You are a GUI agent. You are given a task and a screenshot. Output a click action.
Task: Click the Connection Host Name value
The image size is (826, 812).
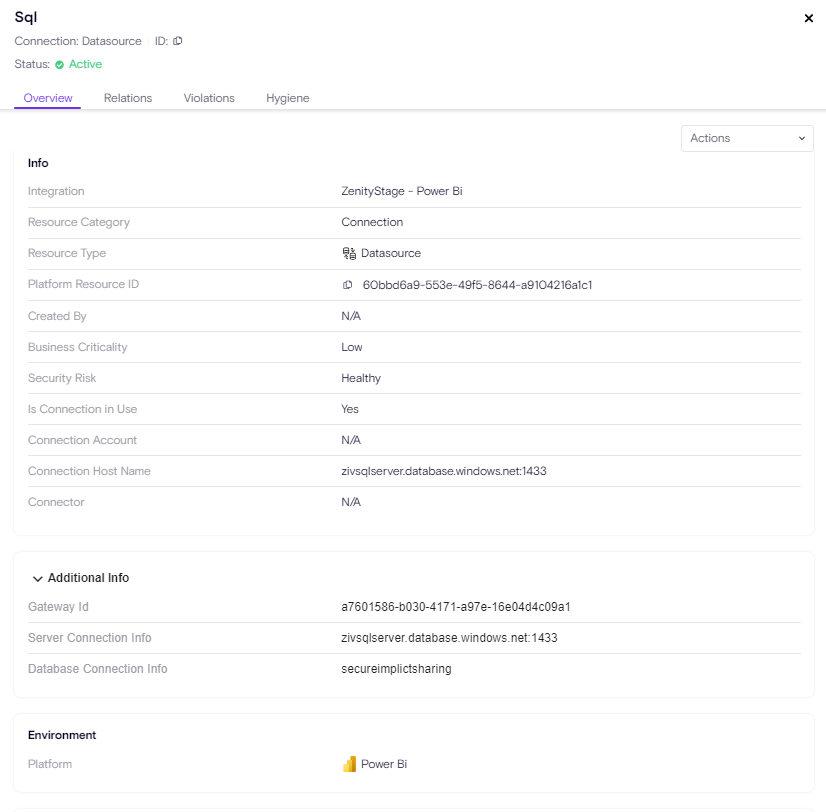click(x=443, y=471)
